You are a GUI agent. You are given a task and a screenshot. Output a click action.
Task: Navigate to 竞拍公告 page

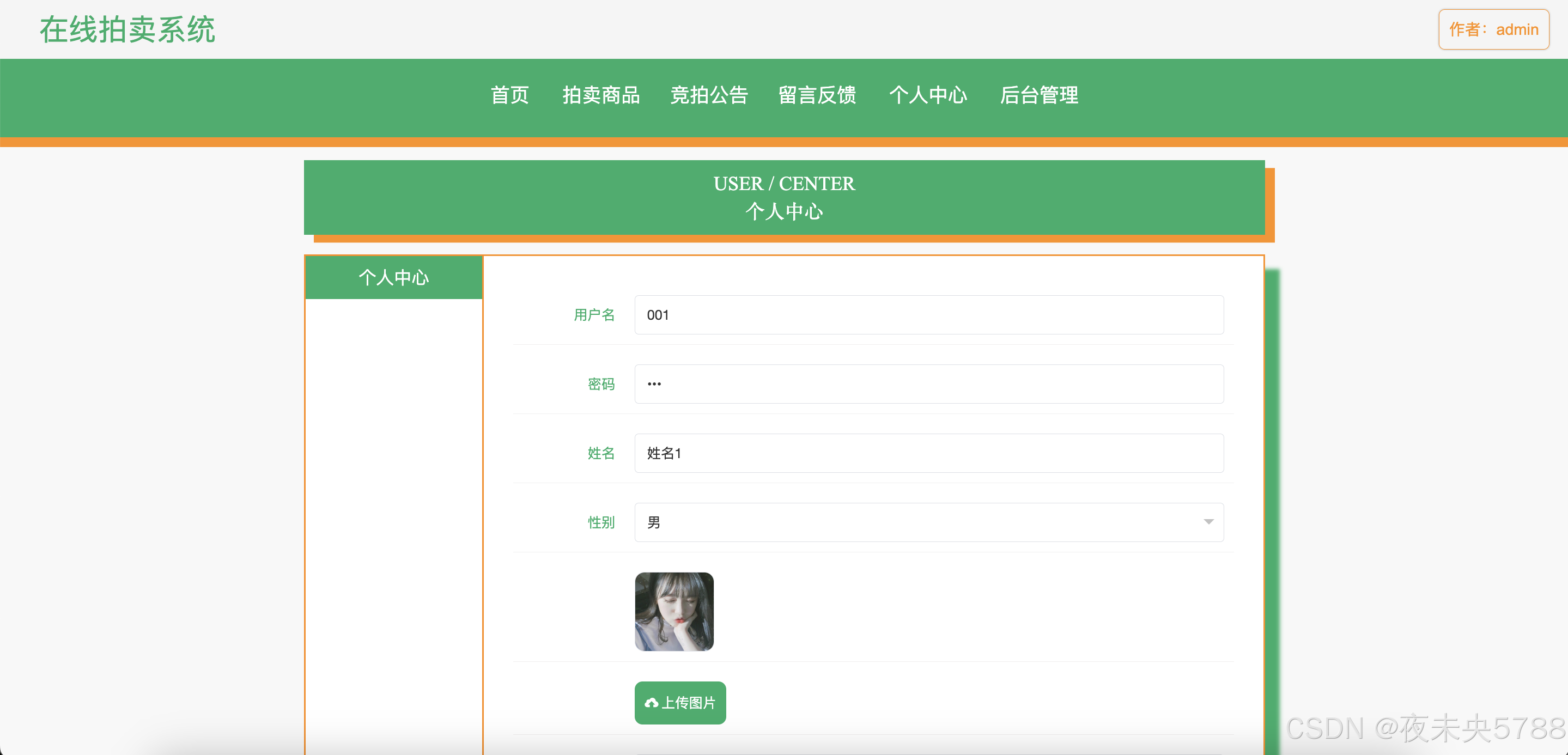708,95
